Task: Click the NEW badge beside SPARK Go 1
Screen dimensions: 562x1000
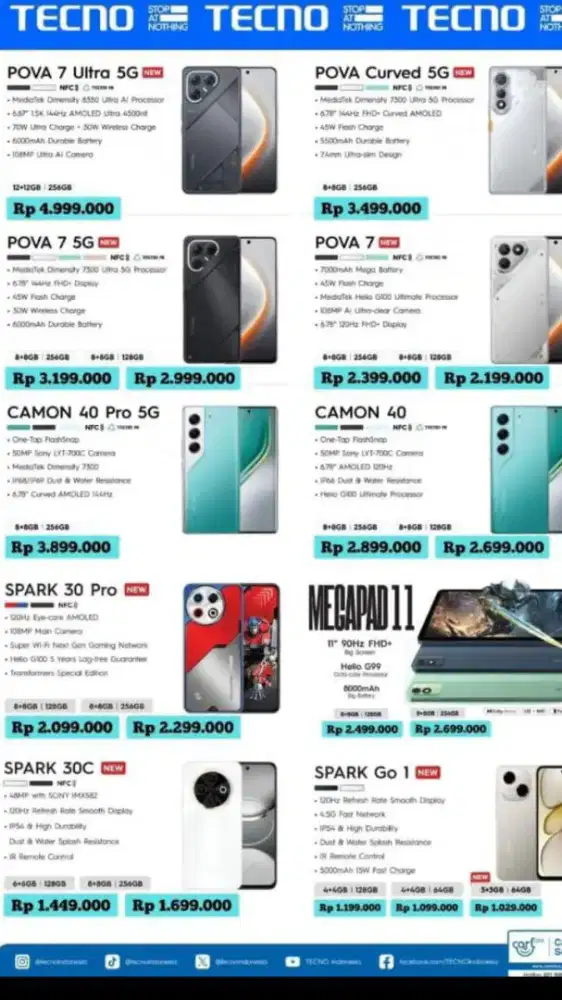Action: click(x=427, y=772)
